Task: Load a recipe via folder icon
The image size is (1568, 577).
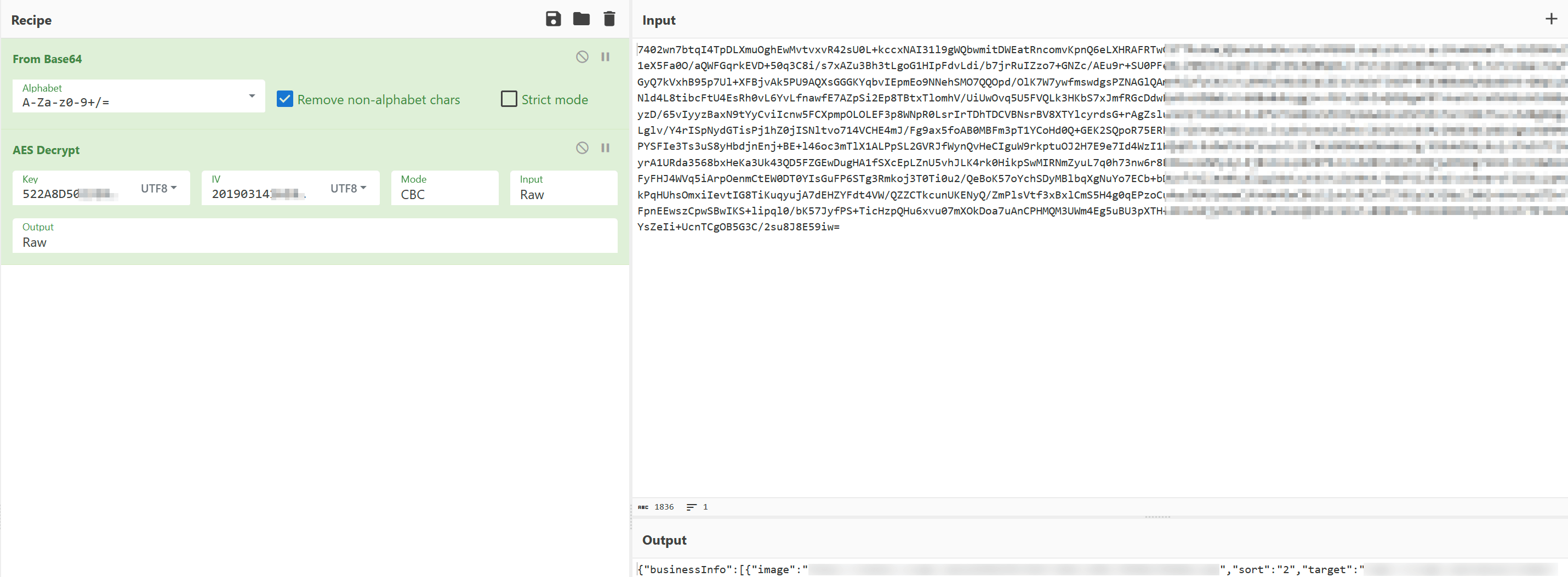Action: (x=581, y=19)
